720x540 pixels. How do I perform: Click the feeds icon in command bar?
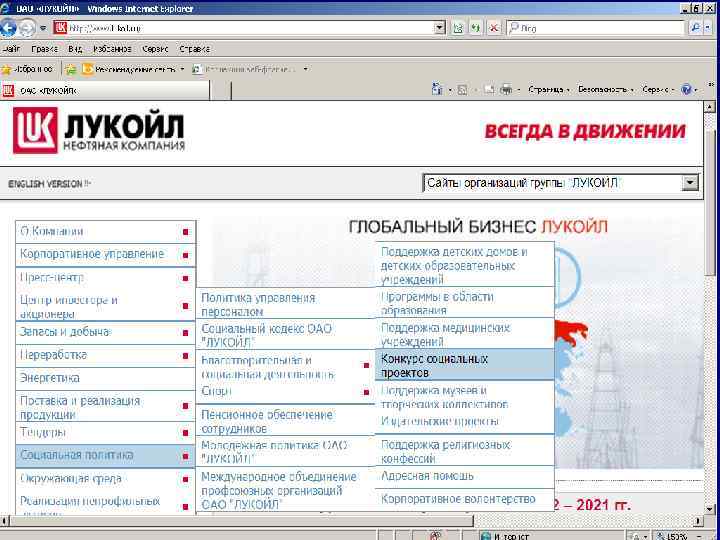462,90
